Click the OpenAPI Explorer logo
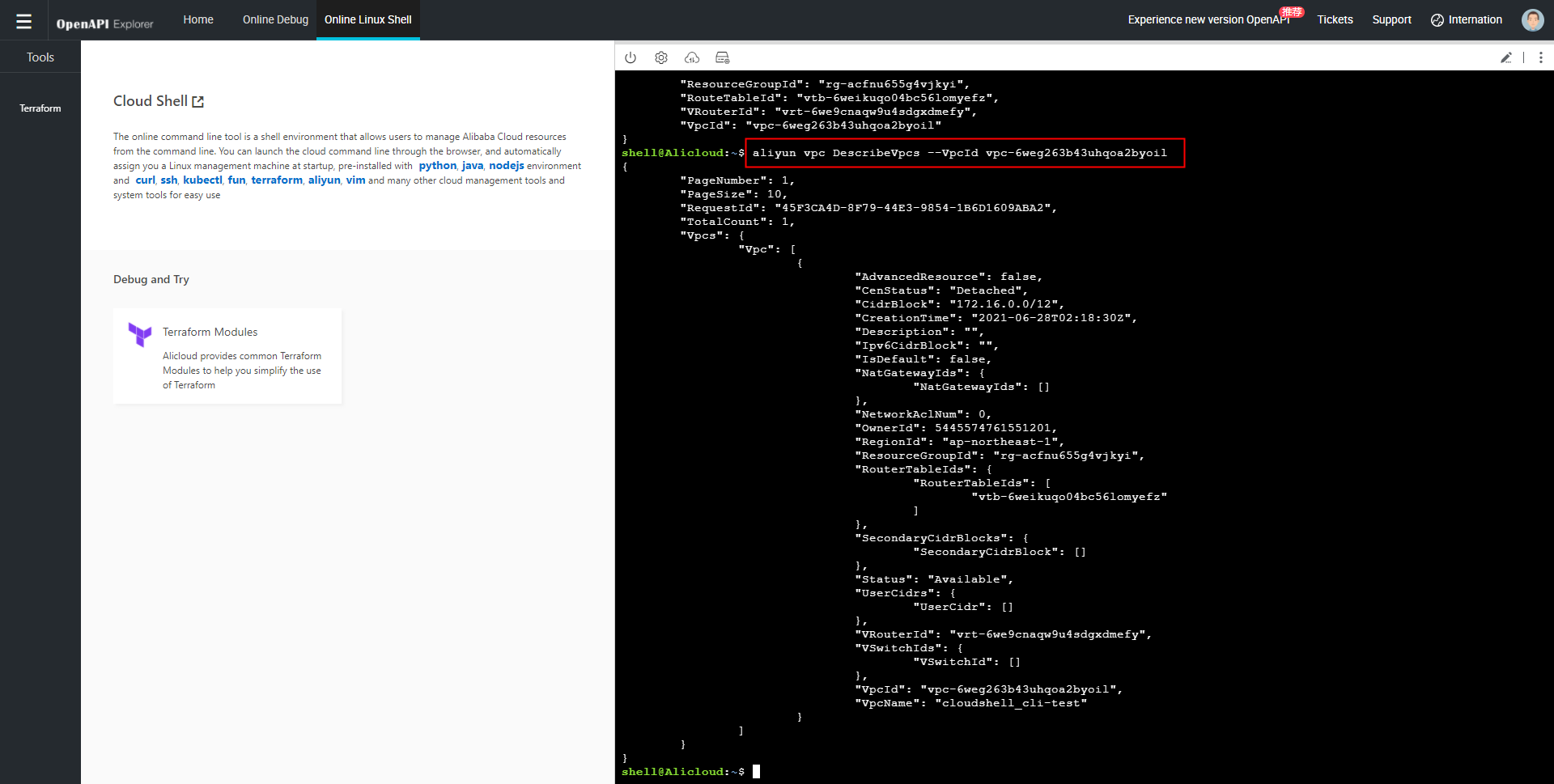 point(104,23)
